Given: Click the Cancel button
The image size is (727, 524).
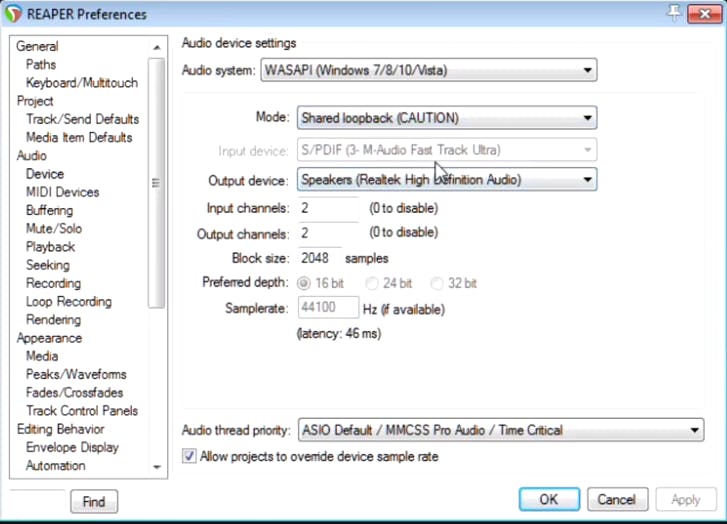Looking at the screenshot, I should click(x=617, y=499).
